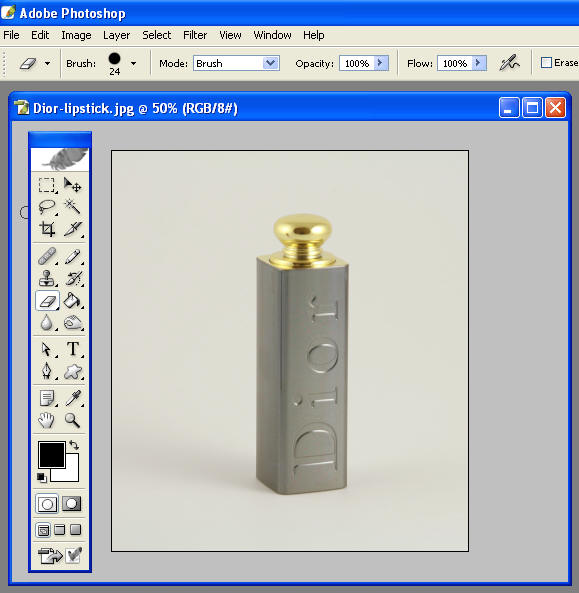The width and height of the screenshot is (579, 593).
Task: Toggle the airbrush option icon
Action: (x=509, y=63)
